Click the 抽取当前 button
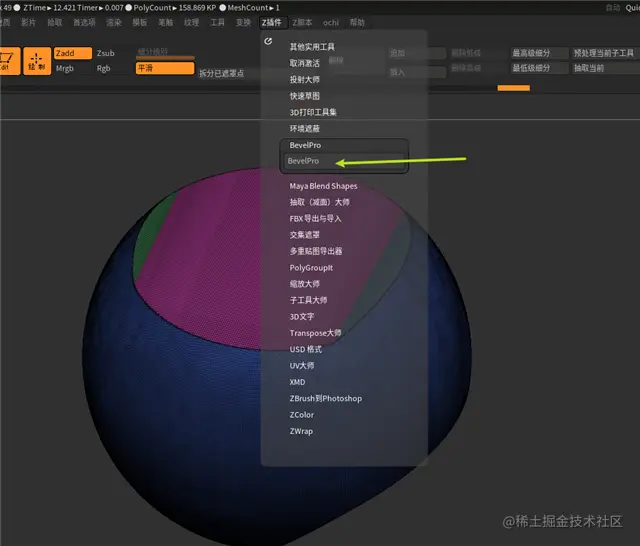 604,68
